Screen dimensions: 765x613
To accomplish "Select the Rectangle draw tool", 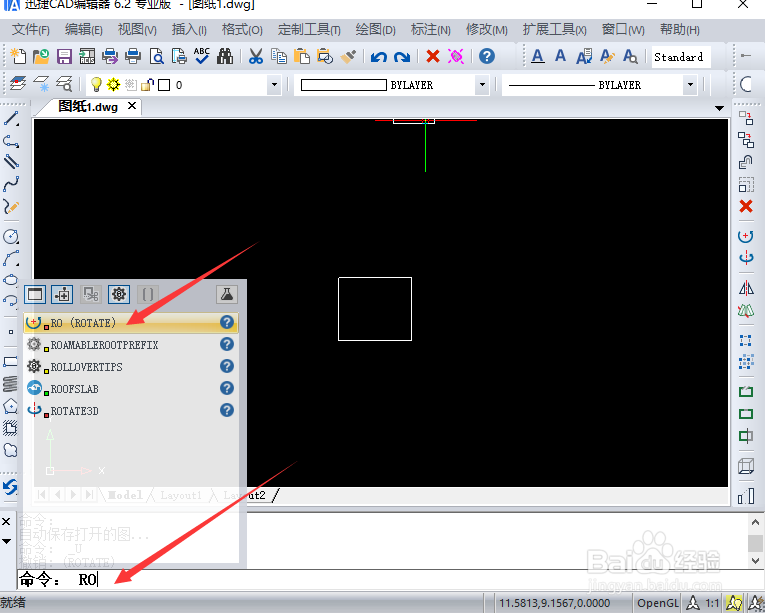I will [10, 362].
